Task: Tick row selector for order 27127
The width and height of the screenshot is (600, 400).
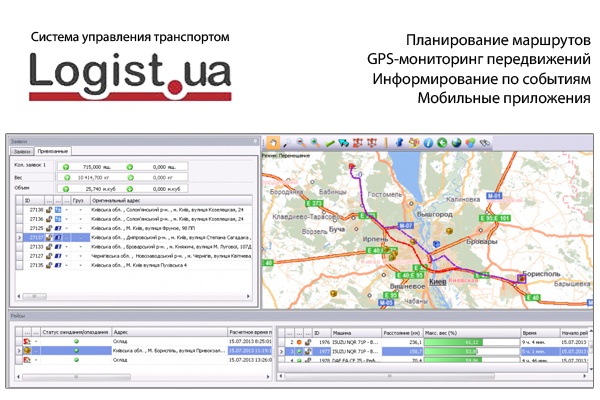Action: point(19,256)
